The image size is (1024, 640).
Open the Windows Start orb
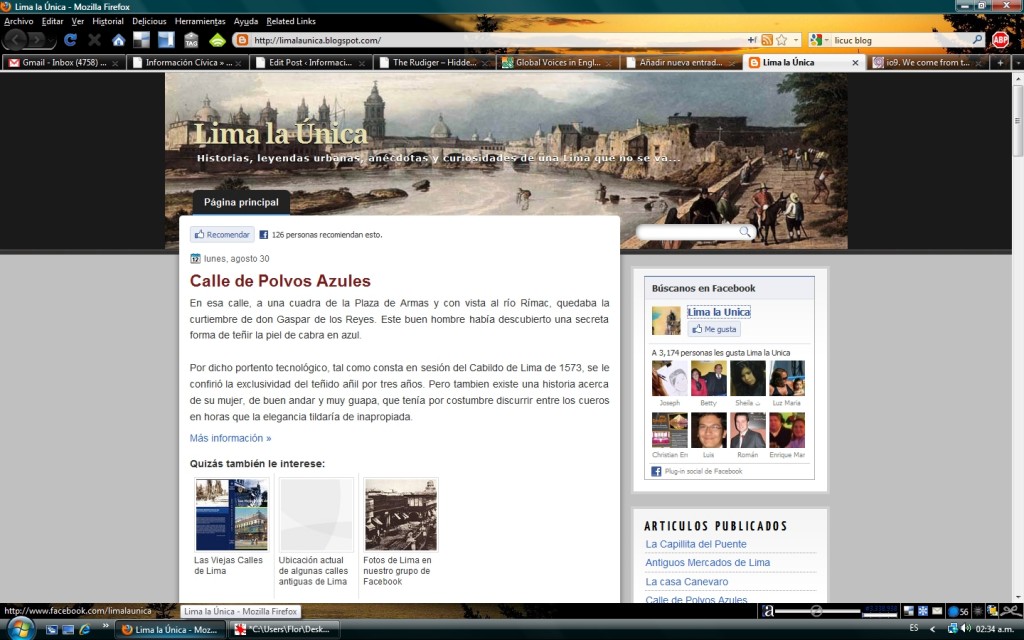click(x=21, y=629)
